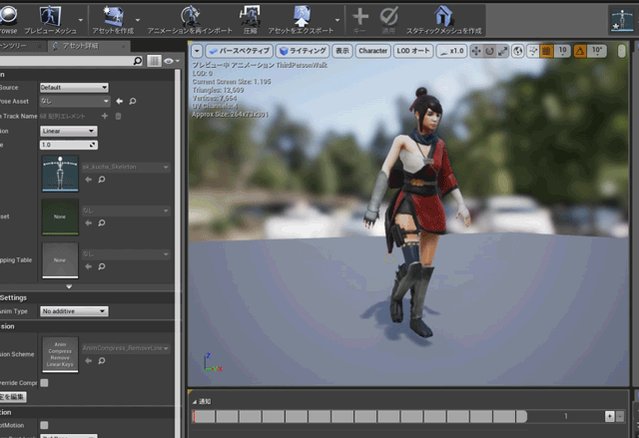Open the interpolation dropdown set to Linear
The width and height of the screenshot is (639, 438).
68,131
